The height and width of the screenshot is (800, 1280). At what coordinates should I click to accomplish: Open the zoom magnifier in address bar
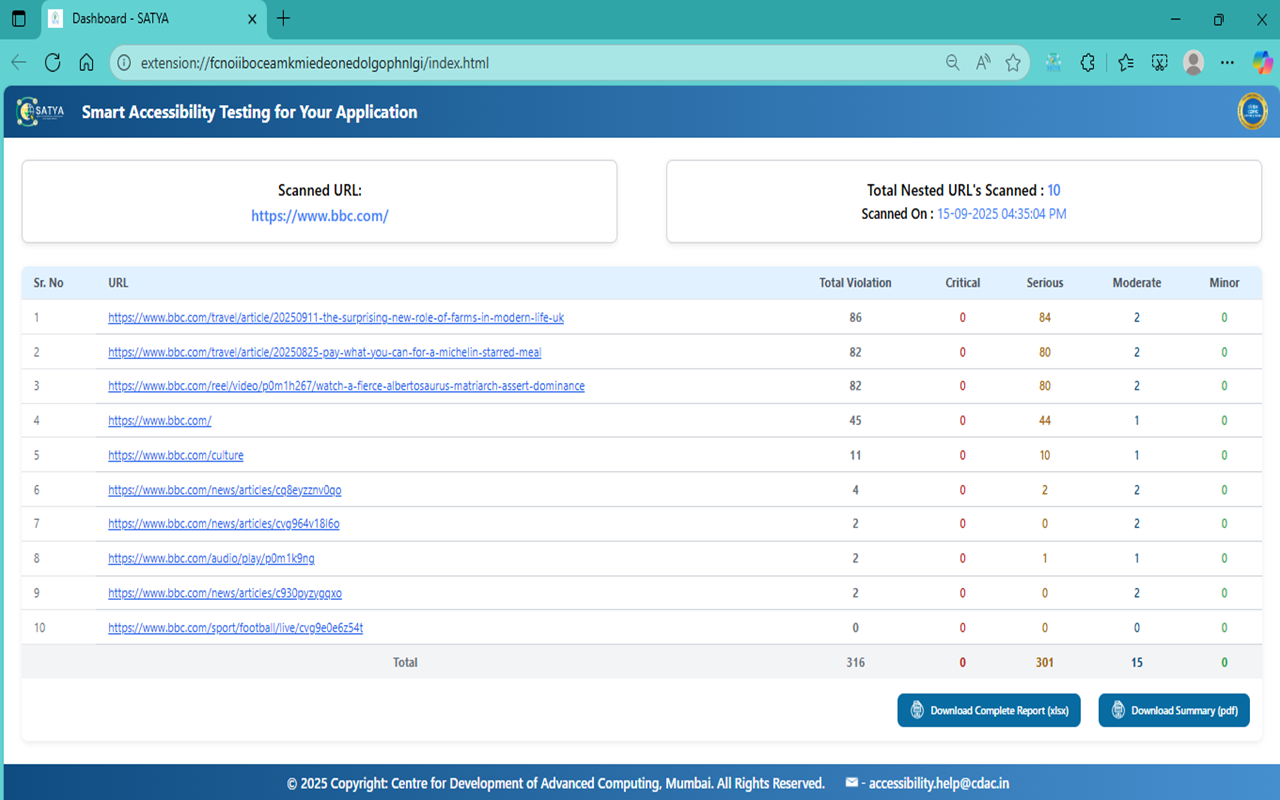(953, 63)
